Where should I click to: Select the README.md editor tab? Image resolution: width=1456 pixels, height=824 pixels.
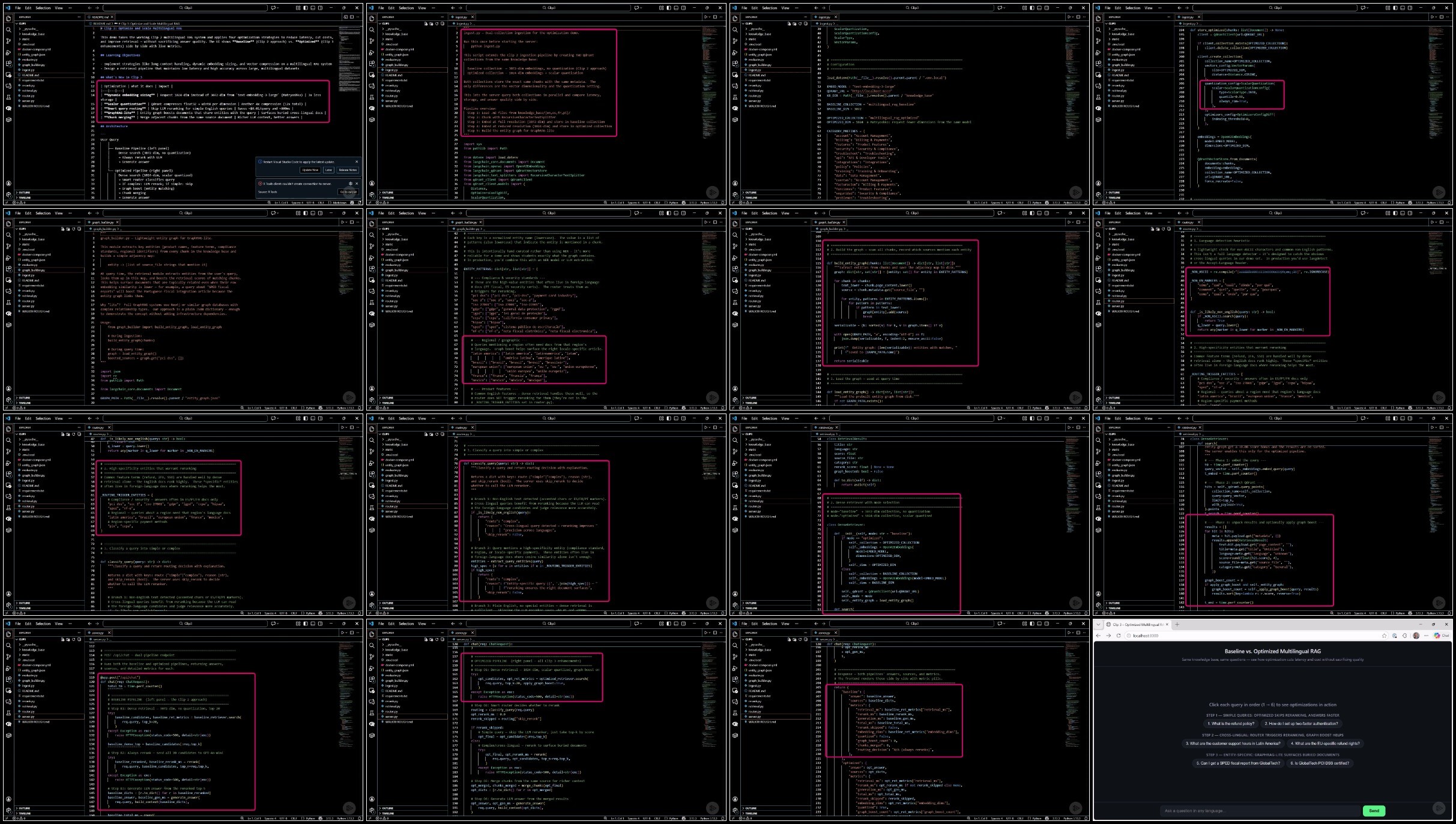click(x=100, y=17)
